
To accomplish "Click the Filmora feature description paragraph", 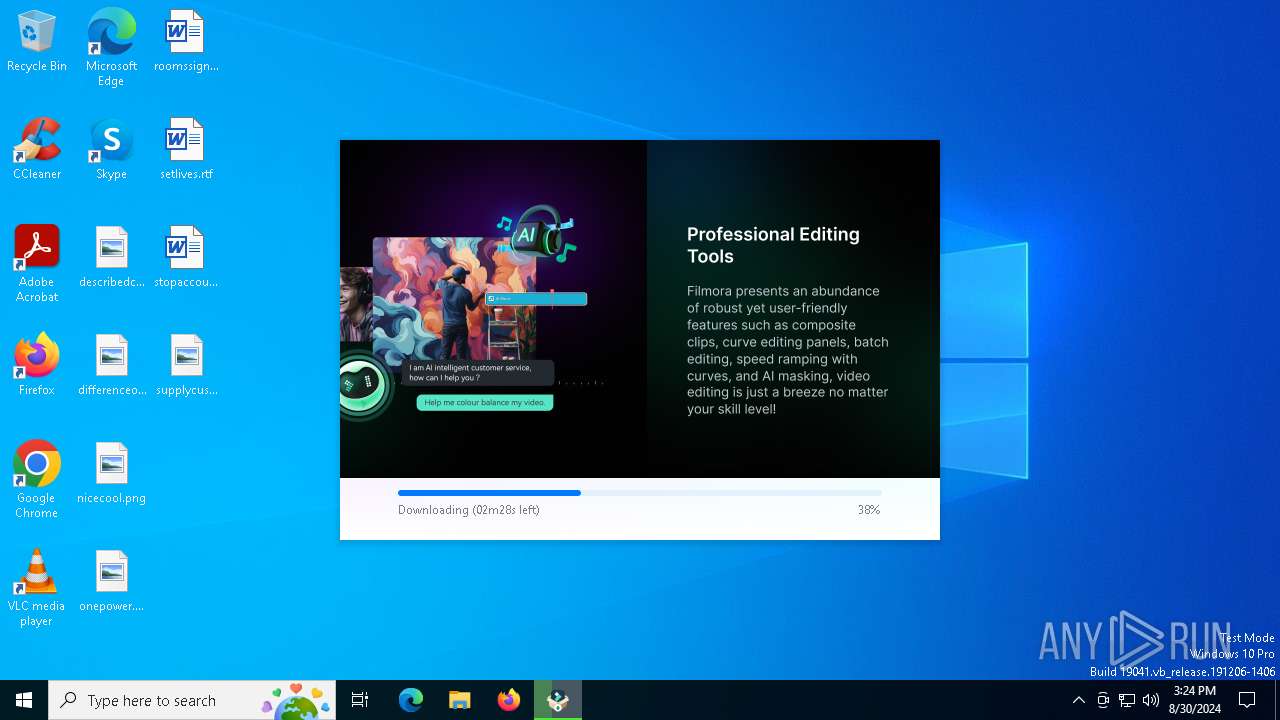I will pyautogui.click(x=788, y=350).
